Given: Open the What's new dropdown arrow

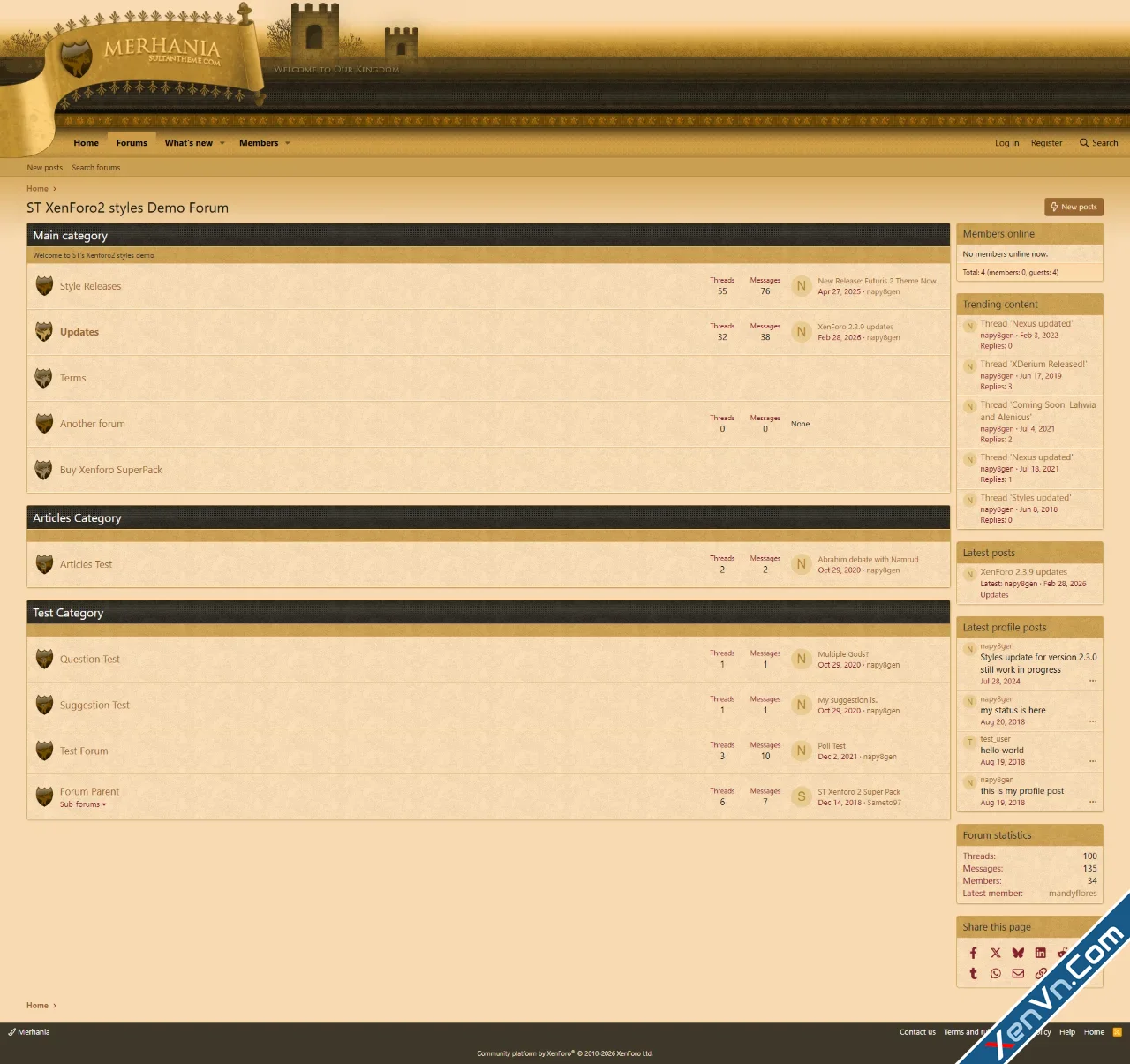Looking at the screenshot, I should pos(222,142).
